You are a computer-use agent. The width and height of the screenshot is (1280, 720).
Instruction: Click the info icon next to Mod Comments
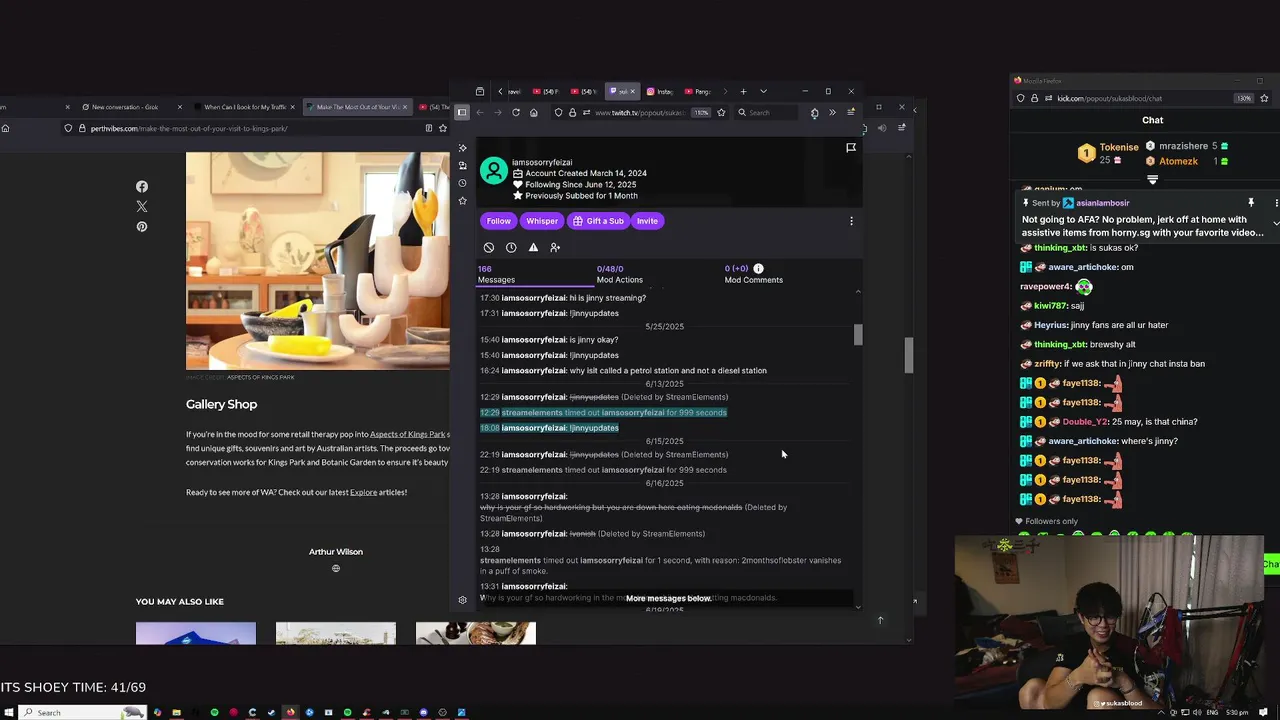click(758, 268)
